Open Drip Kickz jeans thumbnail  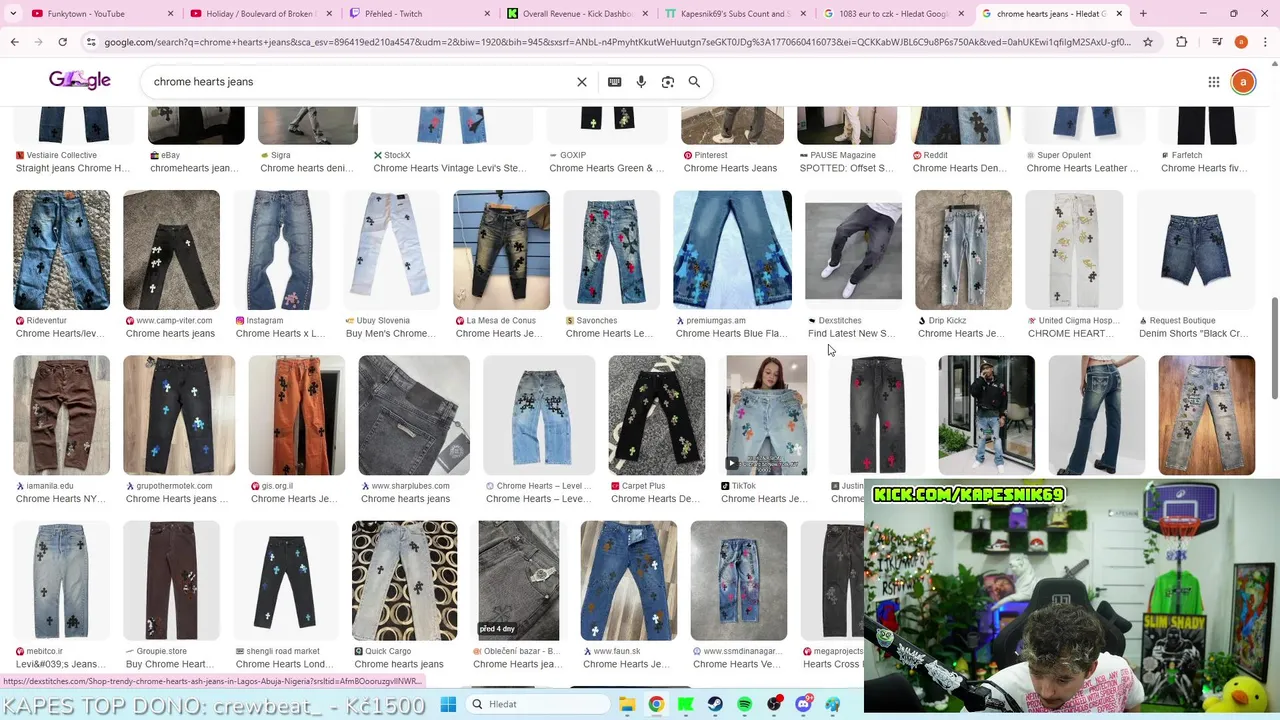(963, 250)
